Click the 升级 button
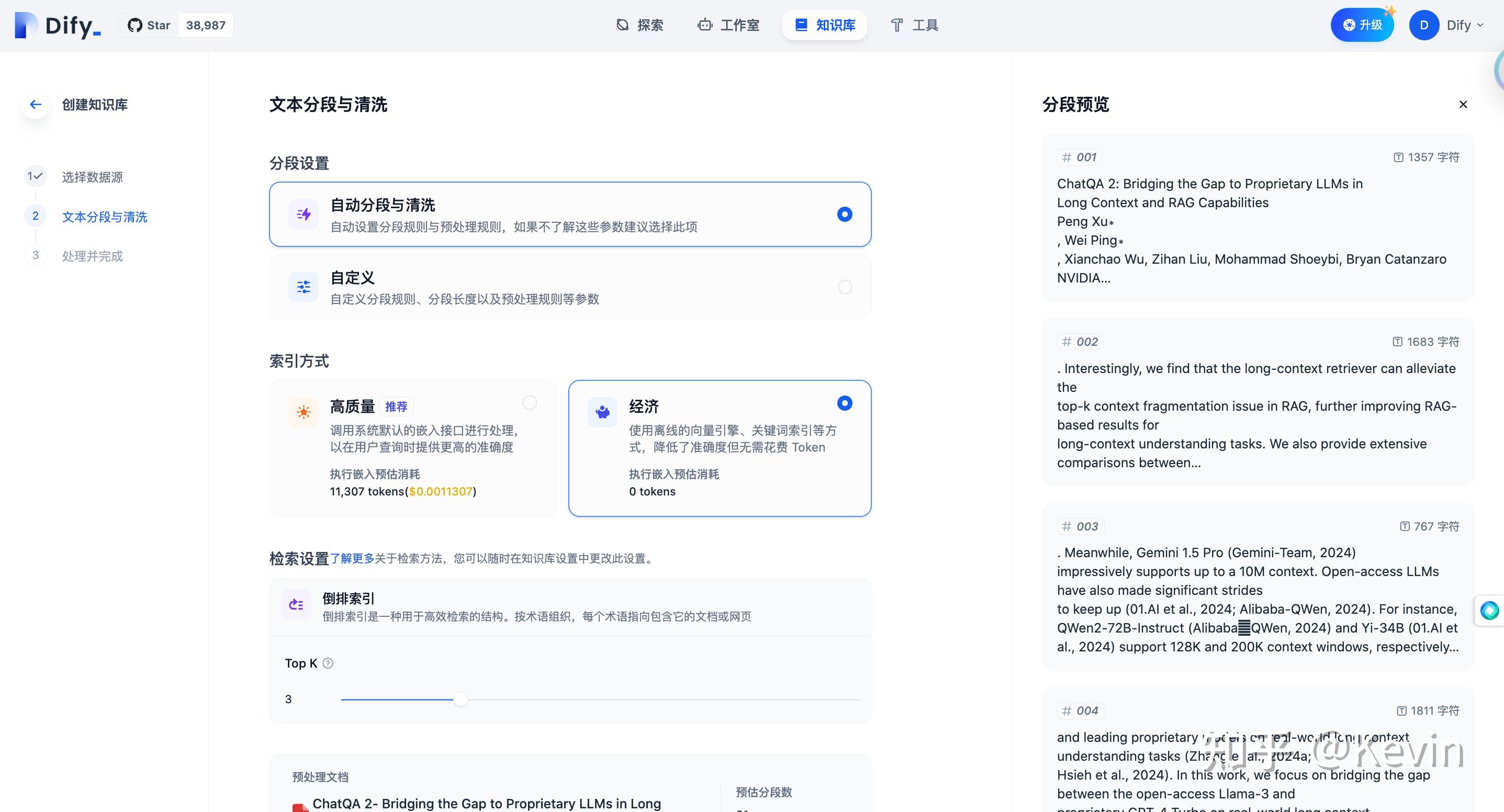This screenshot has height=812, width=1504. pos(1362,25)
